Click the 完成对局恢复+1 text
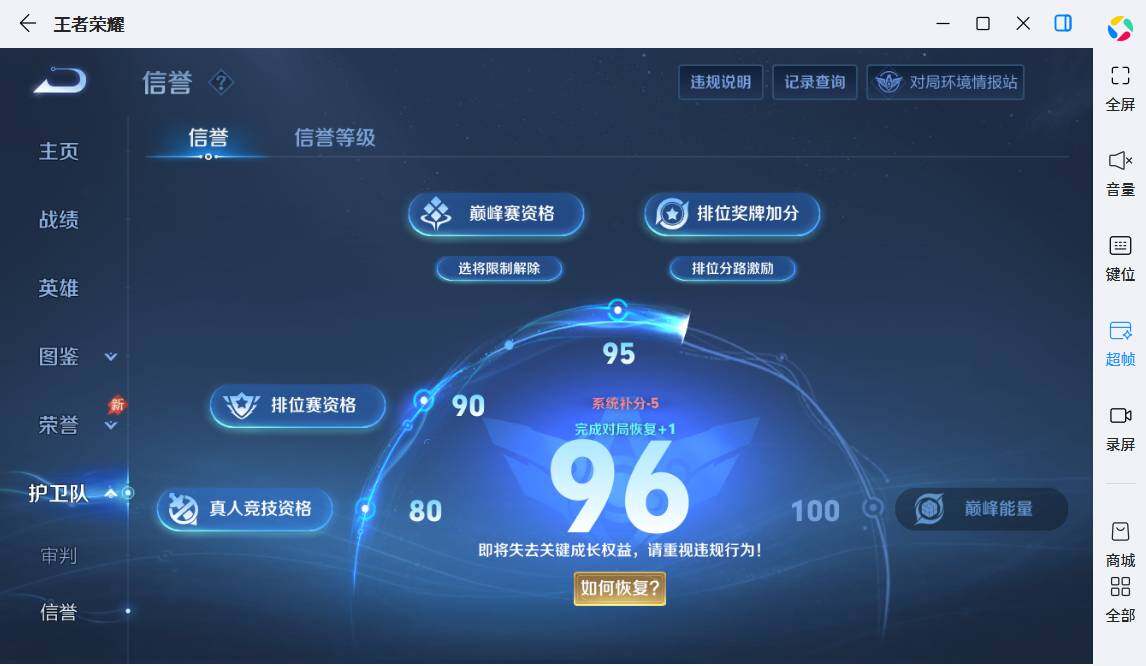The width and height of the screenshot is (1146, 666). coord(625,429)
